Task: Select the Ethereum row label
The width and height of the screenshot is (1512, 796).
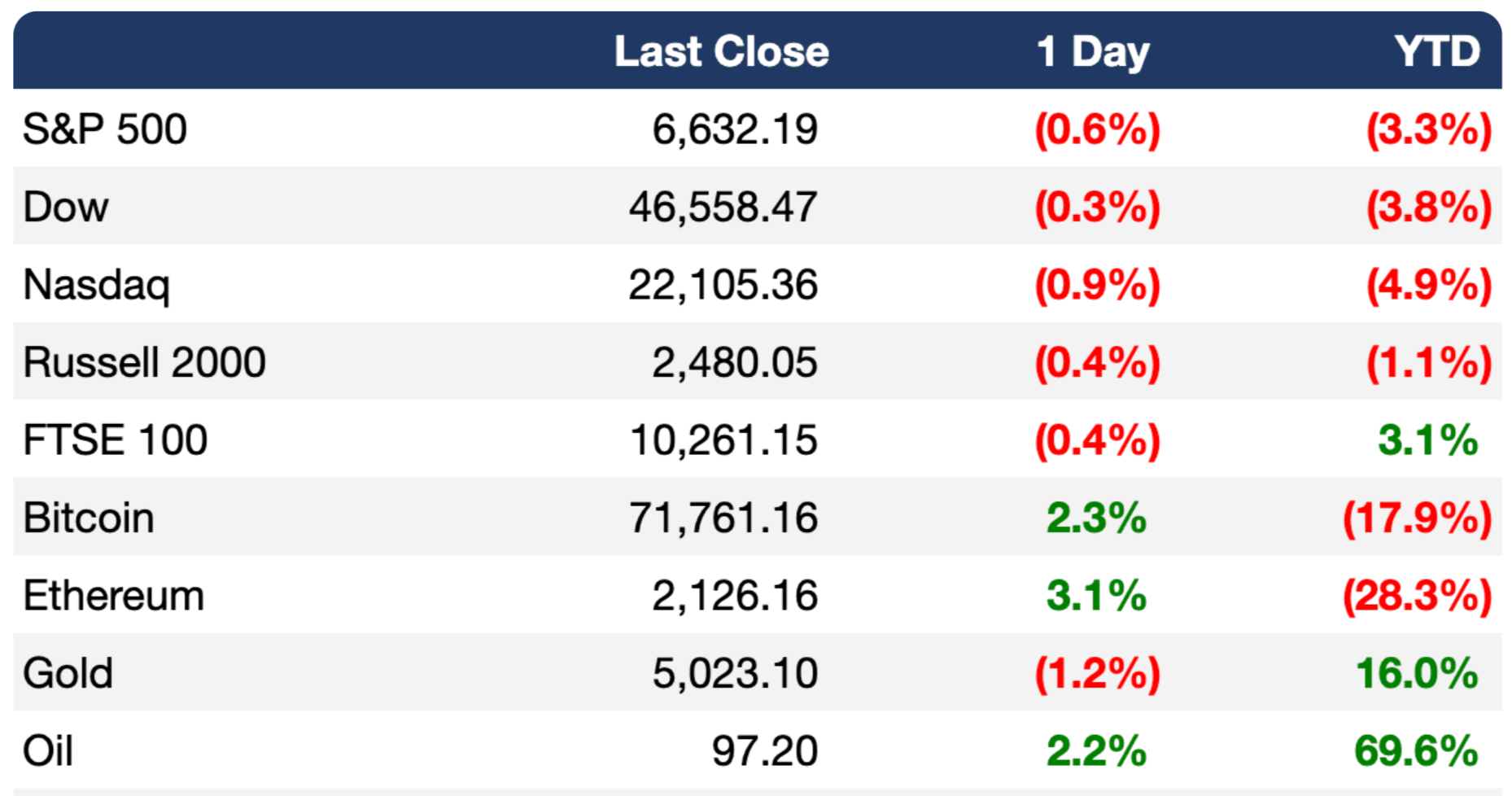Action: (x=113, y=596)
